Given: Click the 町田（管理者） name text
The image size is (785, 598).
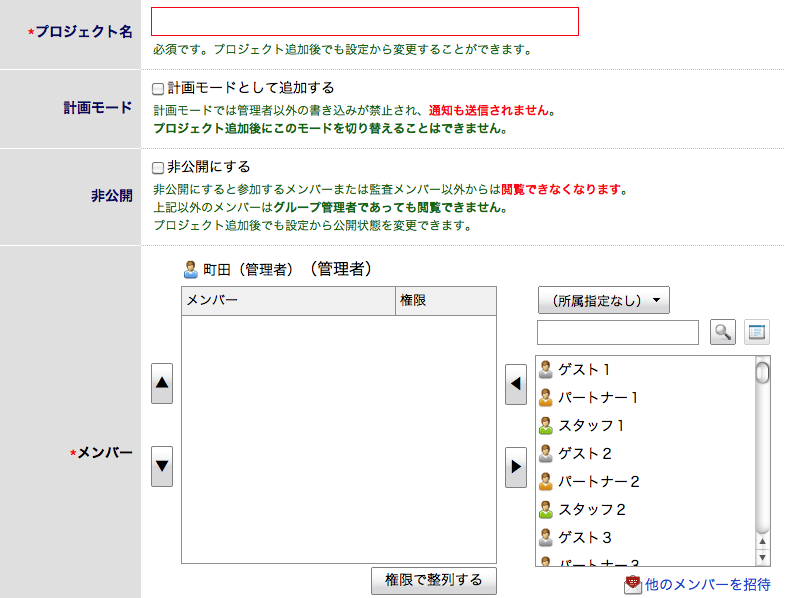Looking at the screenshot, I should point(248,270).
